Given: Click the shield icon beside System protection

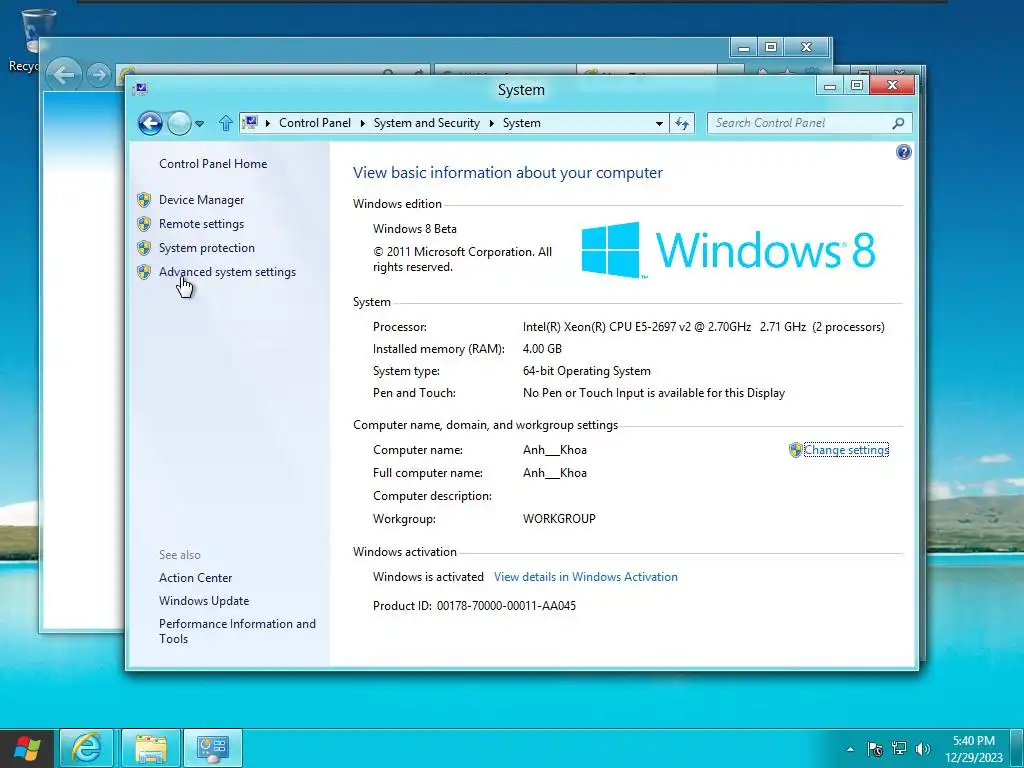Looking at the screenshot, I should pyautogui.click(x=144, y=248).
